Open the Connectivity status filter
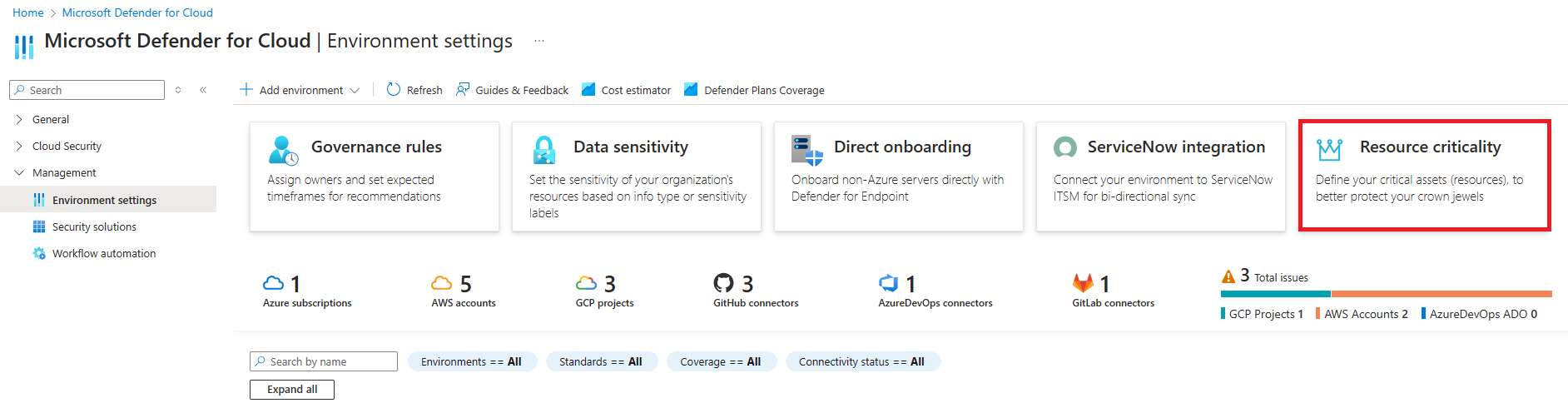Viewport: 1568px width, 418px height. click(x=862, y=362)
